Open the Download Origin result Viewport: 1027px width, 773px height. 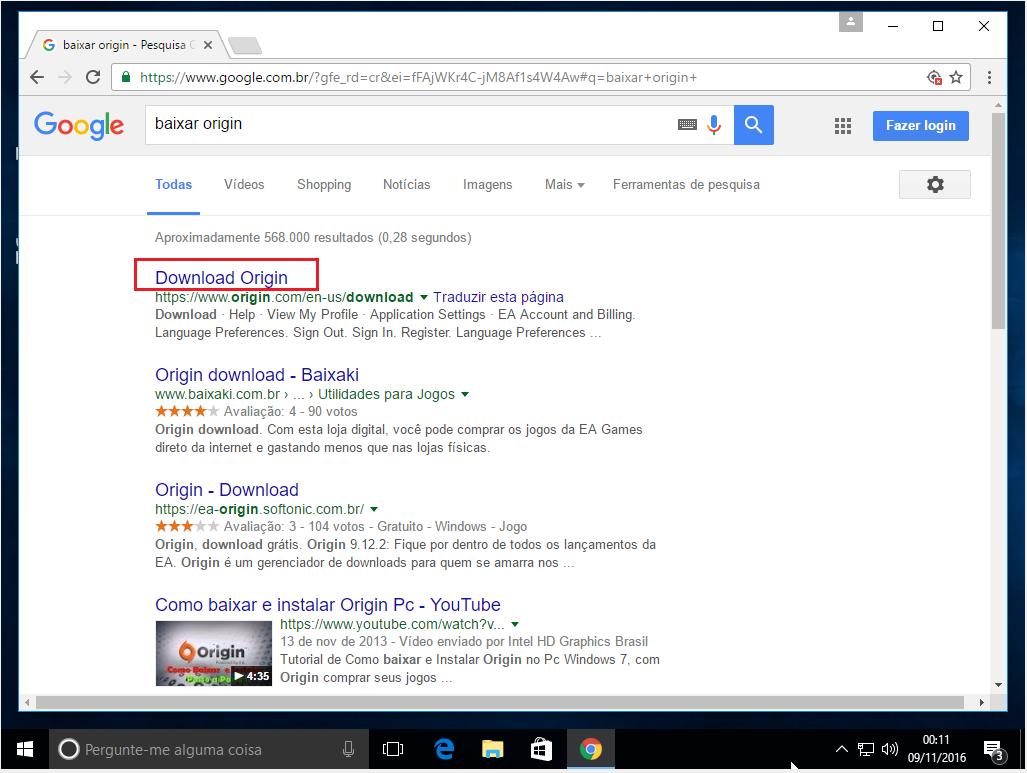coord(221,278)
